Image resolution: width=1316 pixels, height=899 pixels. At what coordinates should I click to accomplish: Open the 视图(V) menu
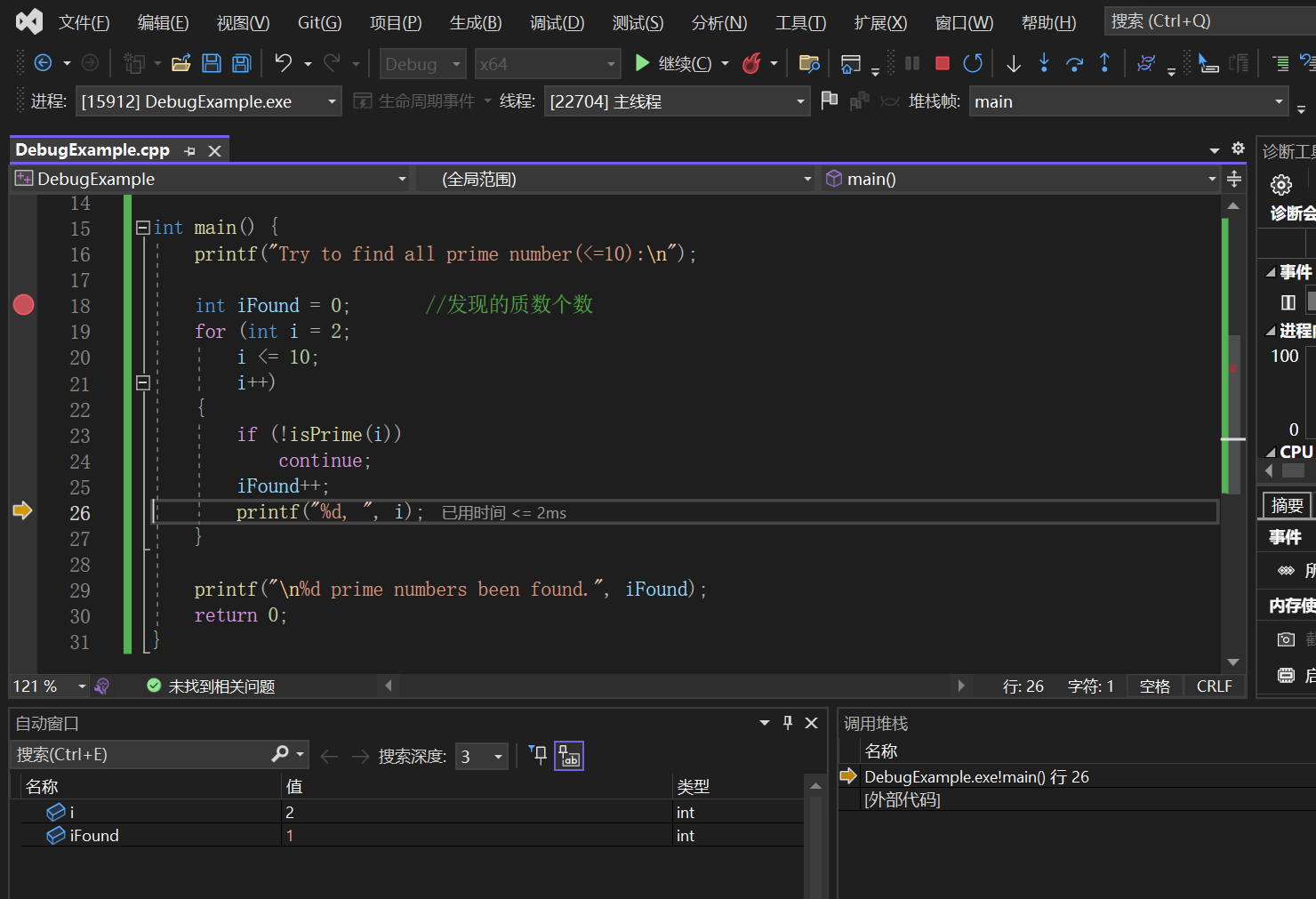point(243,22)
